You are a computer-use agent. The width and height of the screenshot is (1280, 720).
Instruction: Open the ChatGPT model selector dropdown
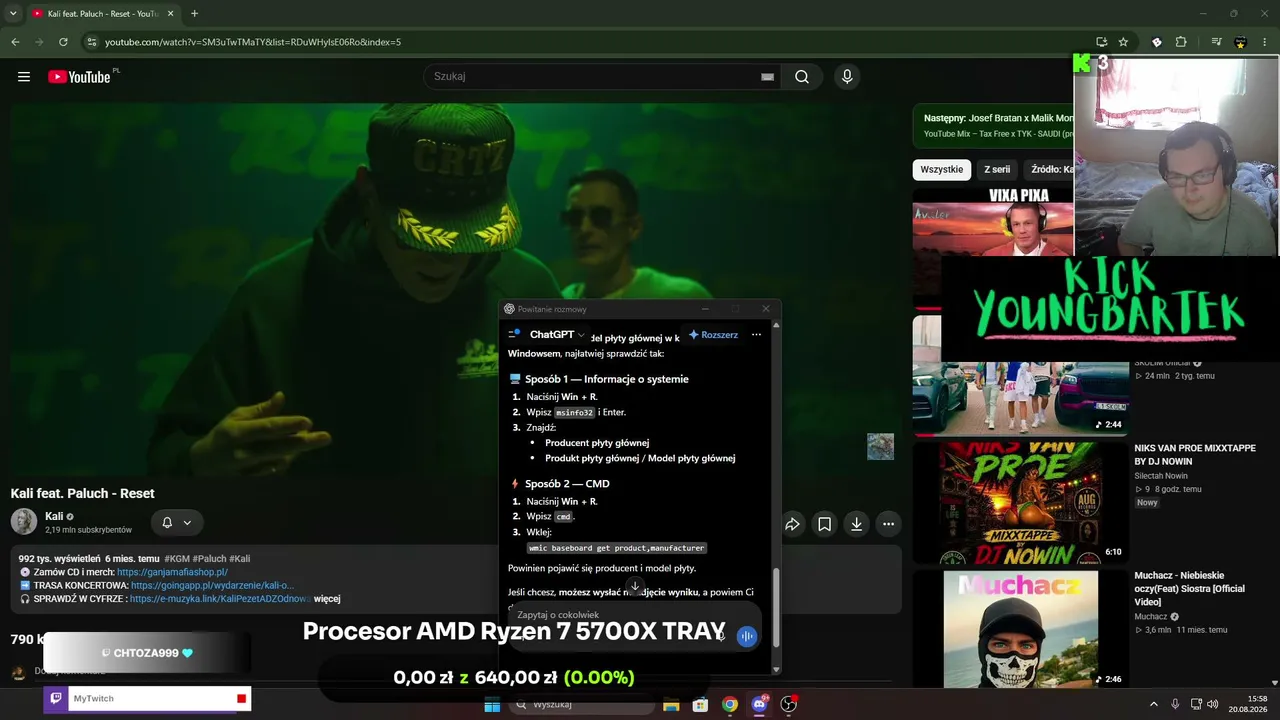(557, 335)
